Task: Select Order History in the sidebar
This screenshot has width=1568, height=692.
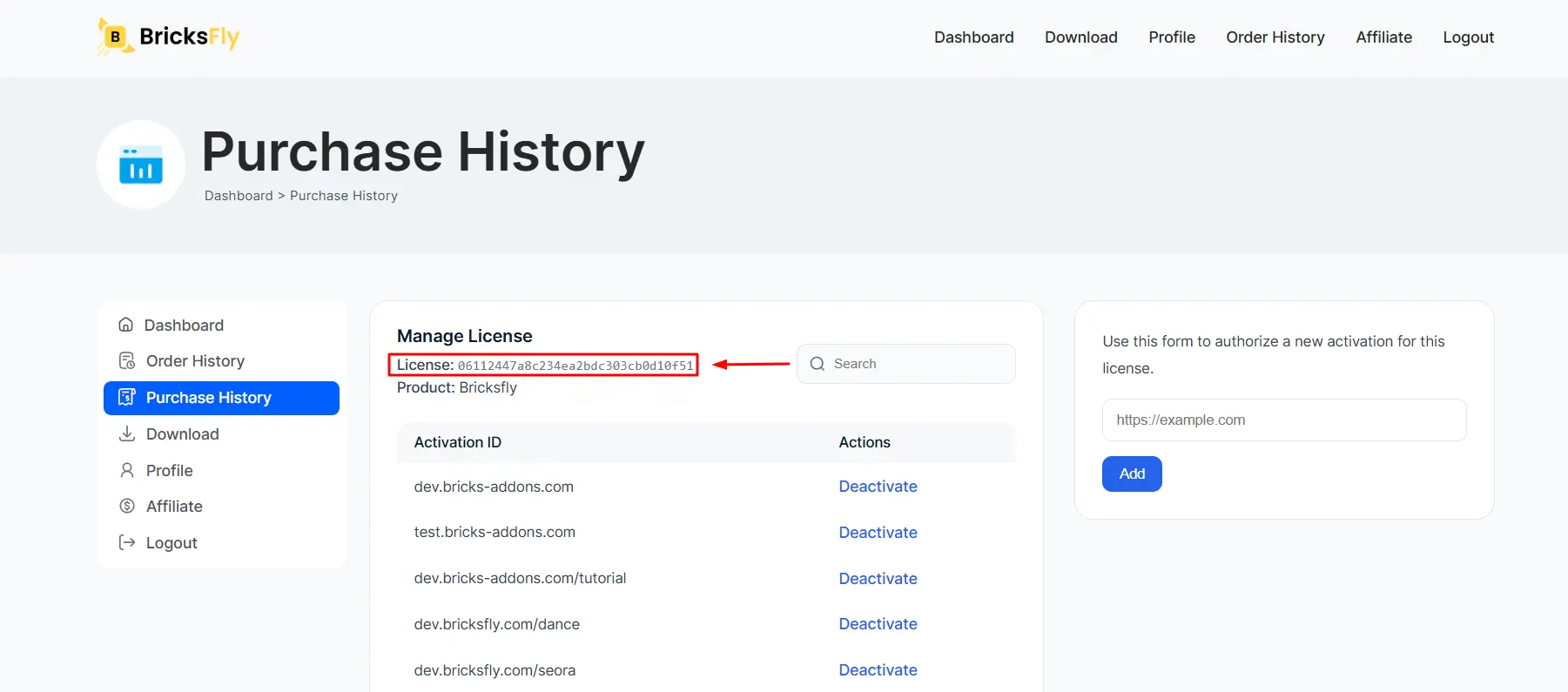Action: (x=221, y=361)
